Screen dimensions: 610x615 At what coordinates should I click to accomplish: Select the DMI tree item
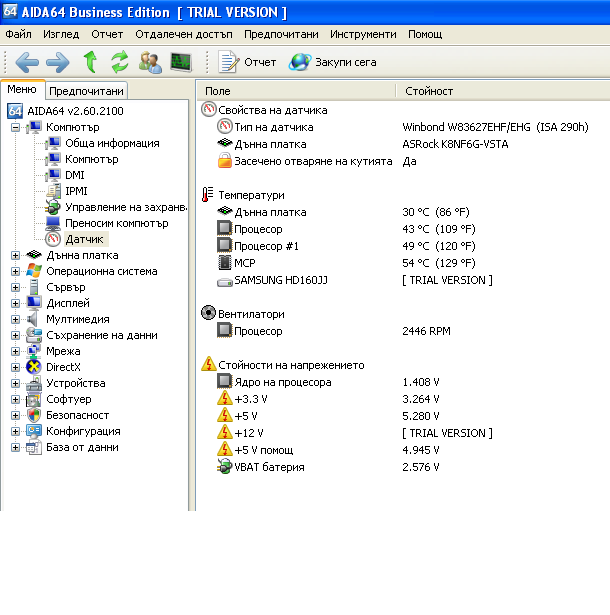point(75,175)
